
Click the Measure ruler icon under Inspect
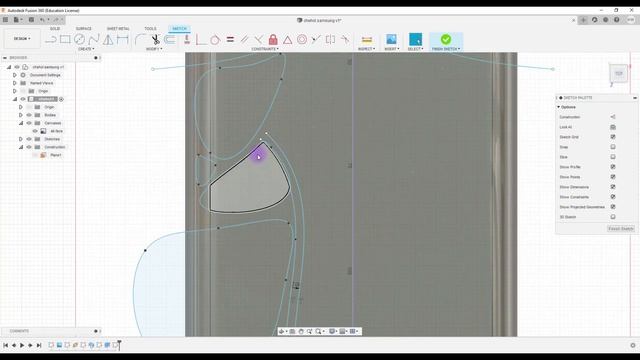click(x=367, y=40)
